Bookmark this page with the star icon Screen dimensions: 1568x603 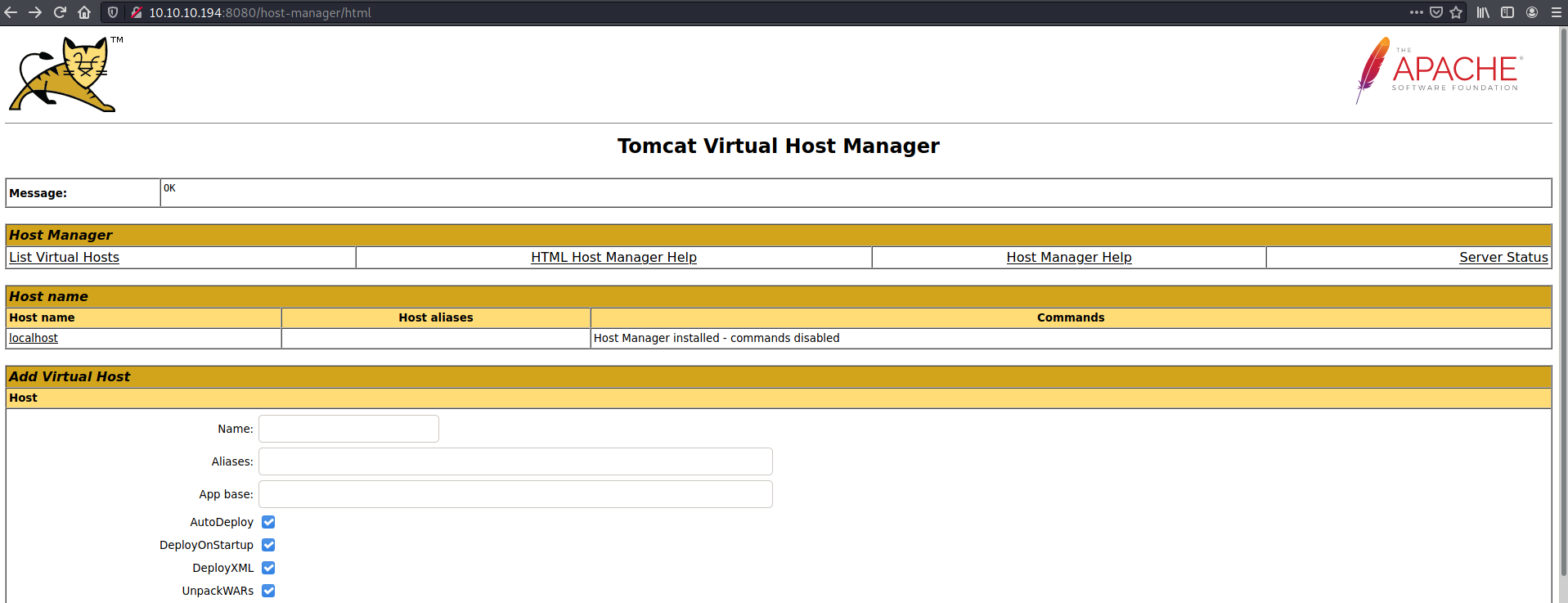point(1456,12)
